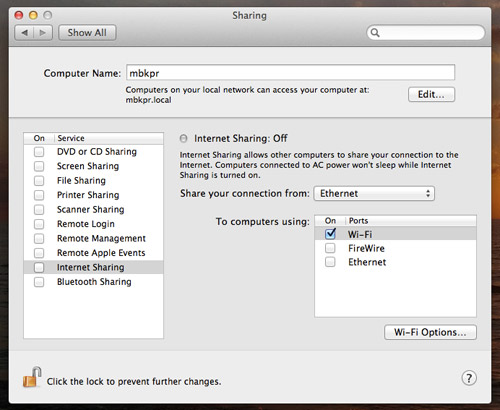Minimize the window with the yellow button
Viewport: 500px width, 410px height.
coord(33,15)
